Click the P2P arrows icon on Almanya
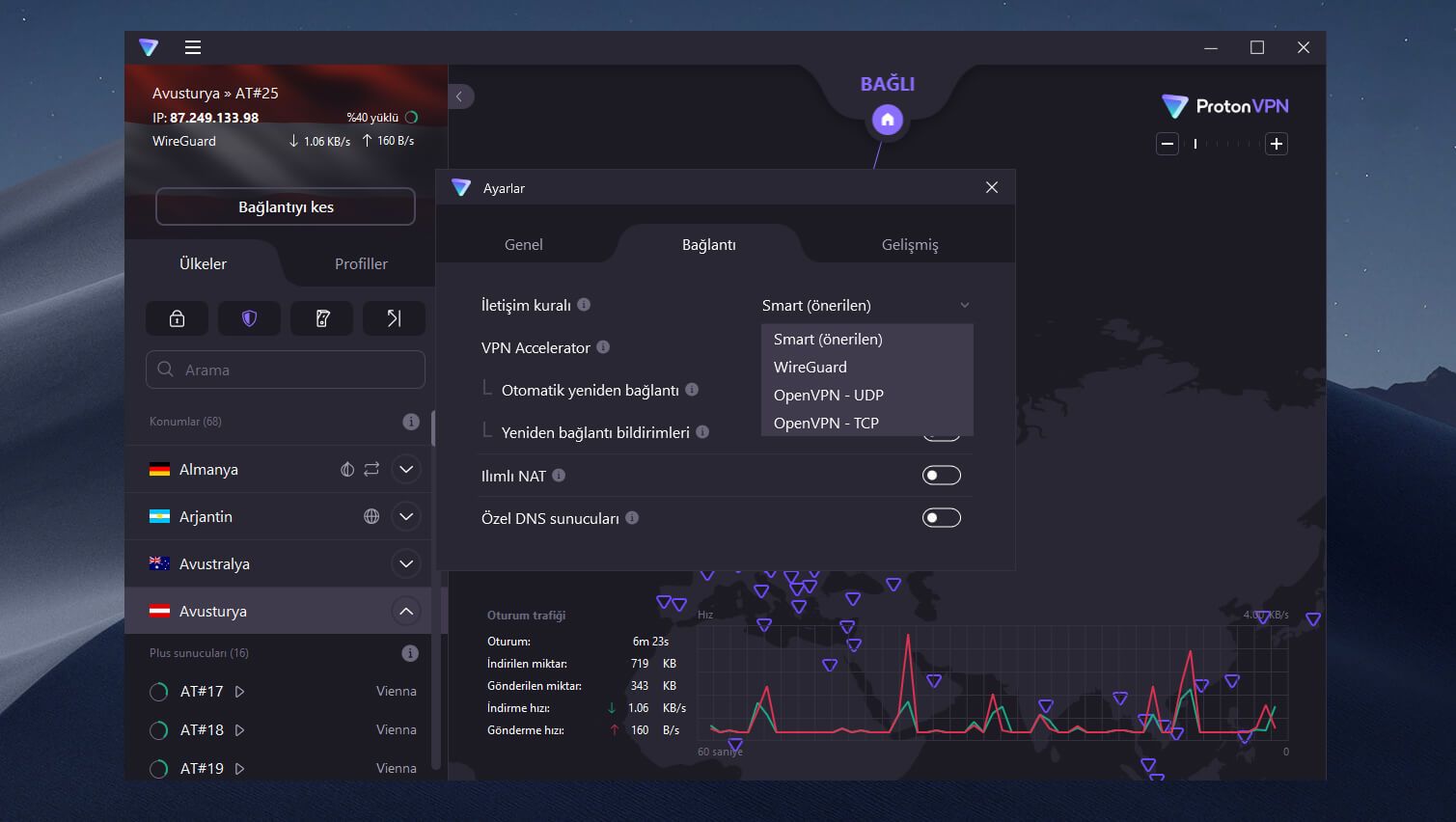This screenshot has width=1456, height=822. [x=371, y=469]
